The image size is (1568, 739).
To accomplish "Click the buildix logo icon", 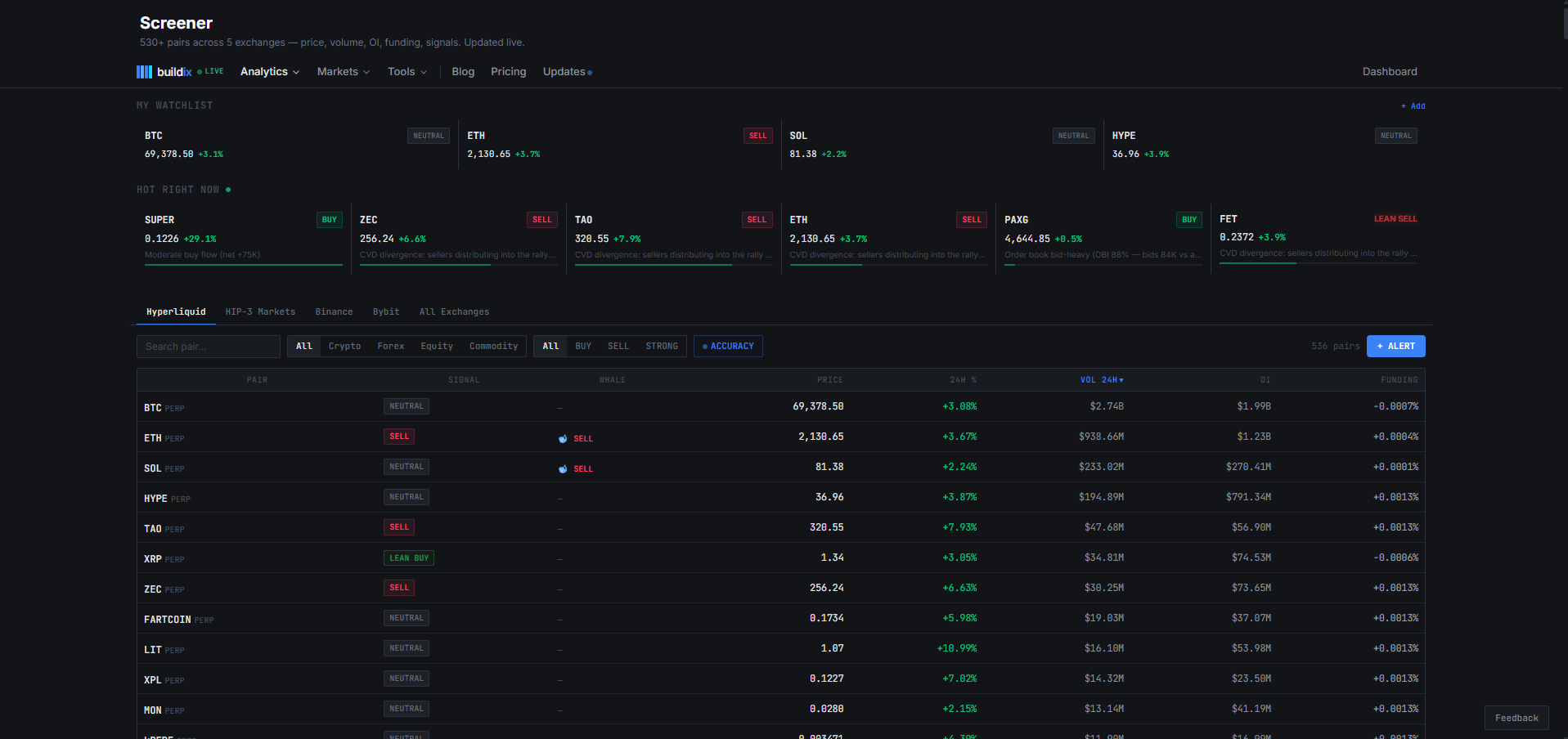I will point(144,72).
